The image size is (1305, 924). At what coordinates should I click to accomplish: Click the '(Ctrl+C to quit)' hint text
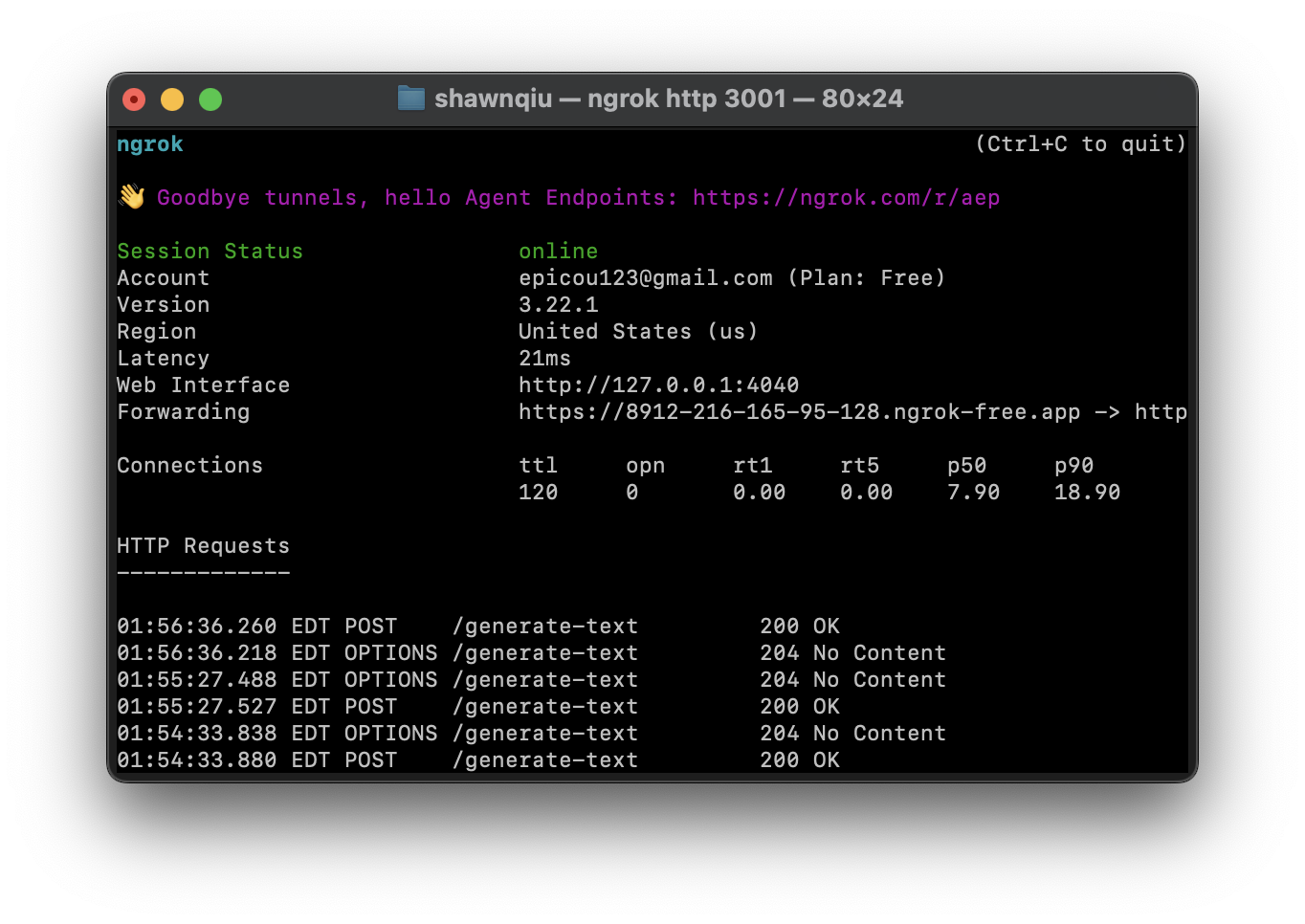1080,144
